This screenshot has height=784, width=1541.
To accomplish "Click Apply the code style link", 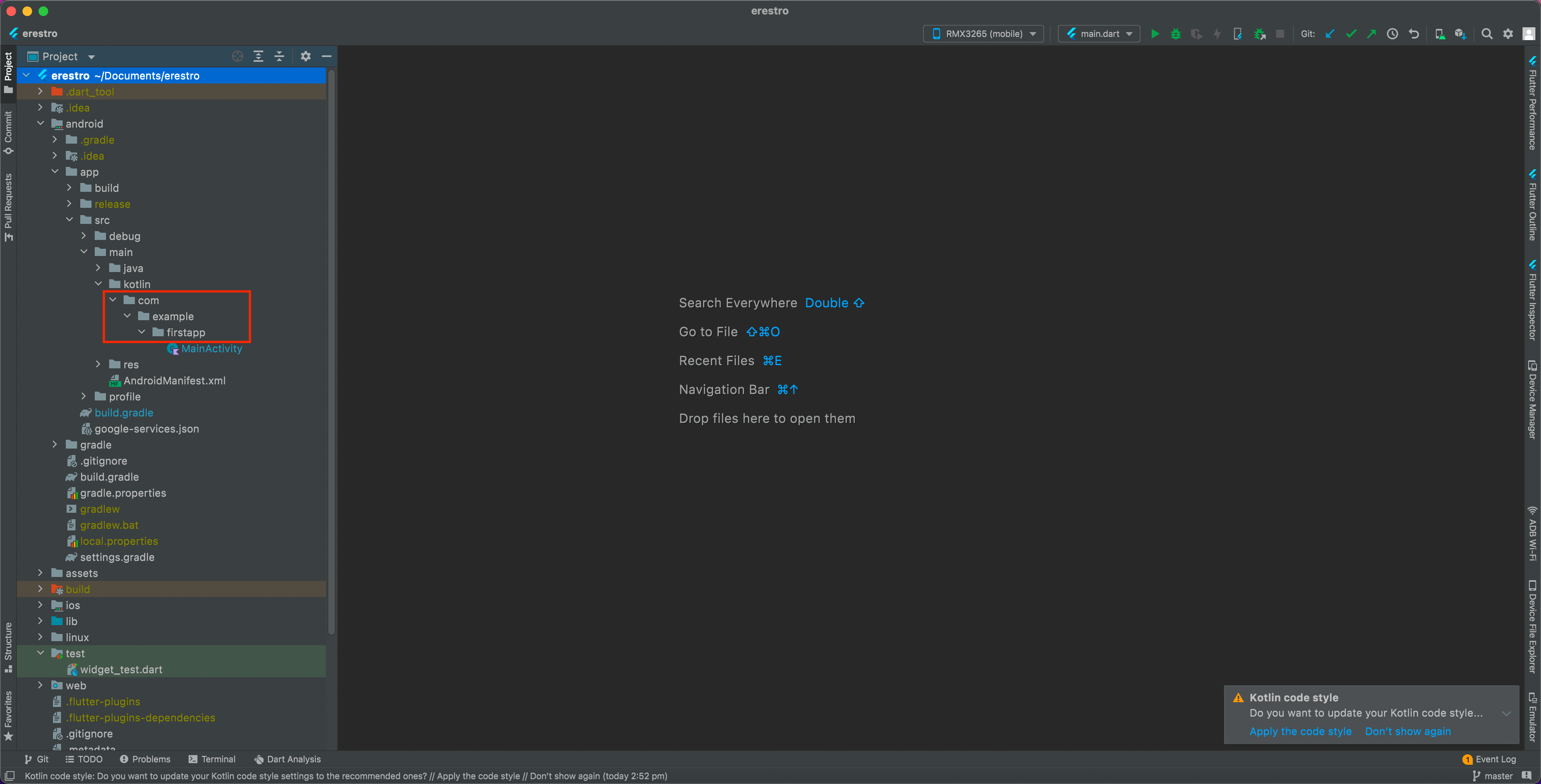I will point(1300,731).
